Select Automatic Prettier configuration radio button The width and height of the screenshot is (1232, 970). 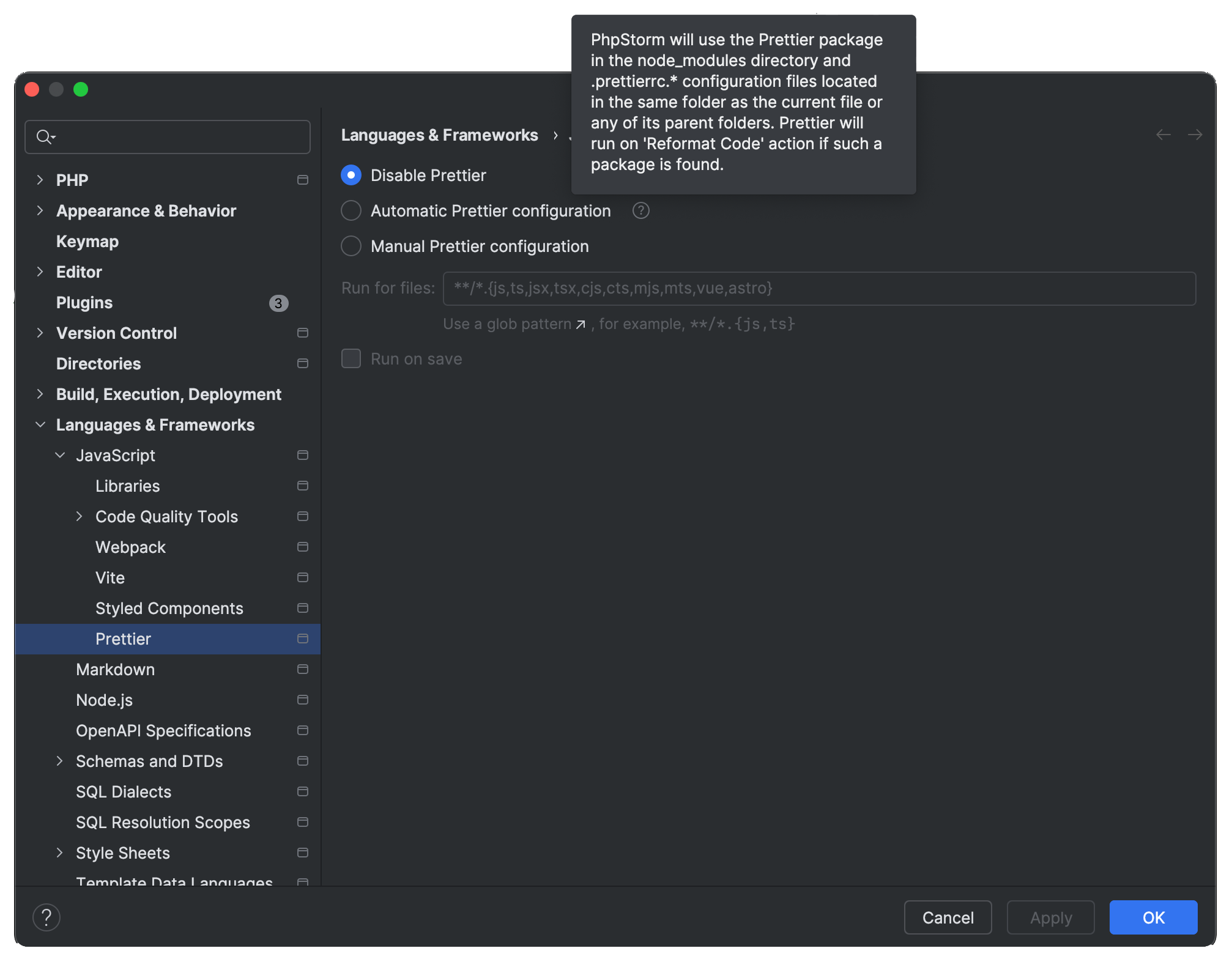click(351, 210)
